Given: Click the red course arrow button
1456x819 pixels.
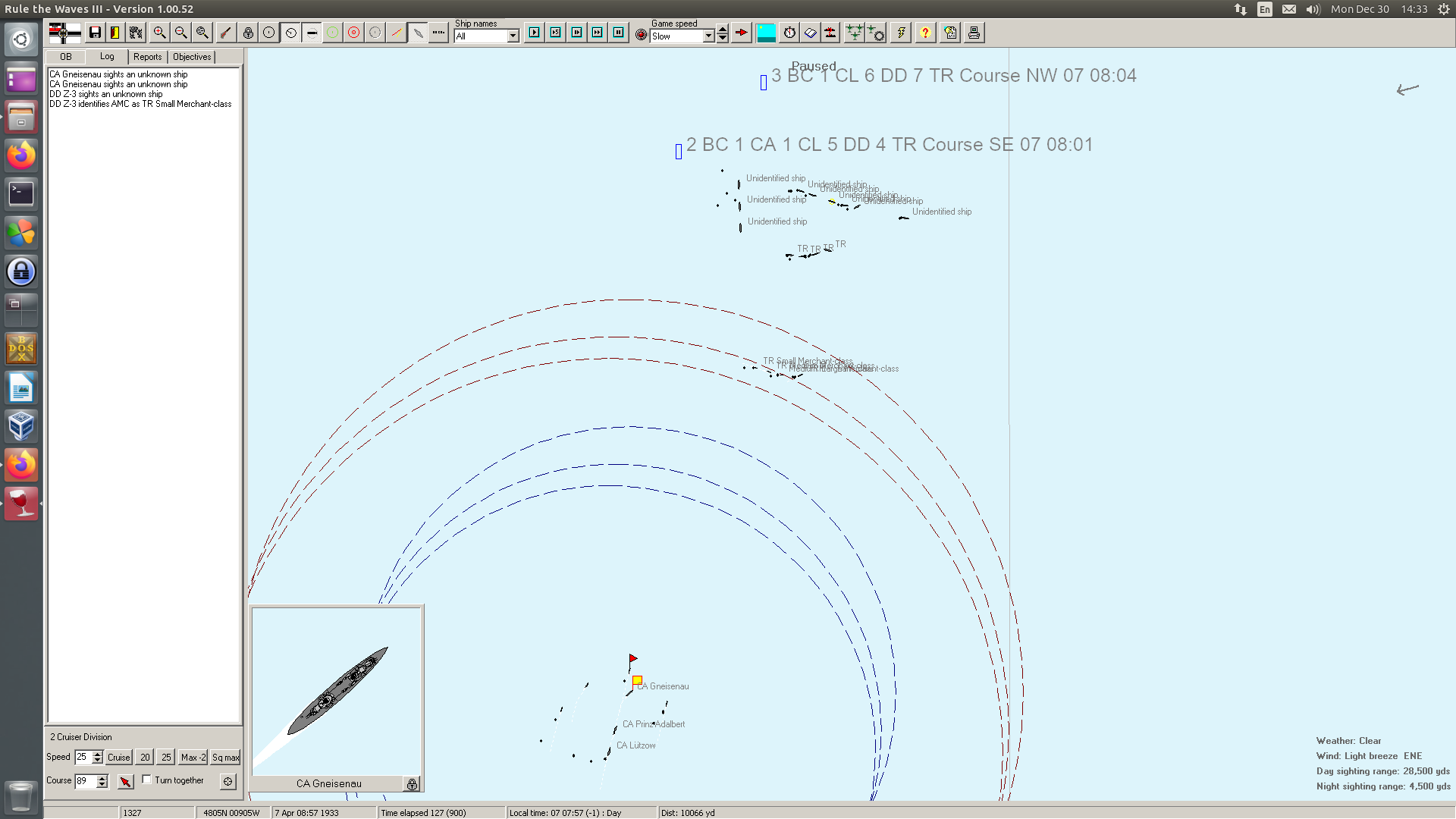Looking at the screenshot, I should coord(126,781).
